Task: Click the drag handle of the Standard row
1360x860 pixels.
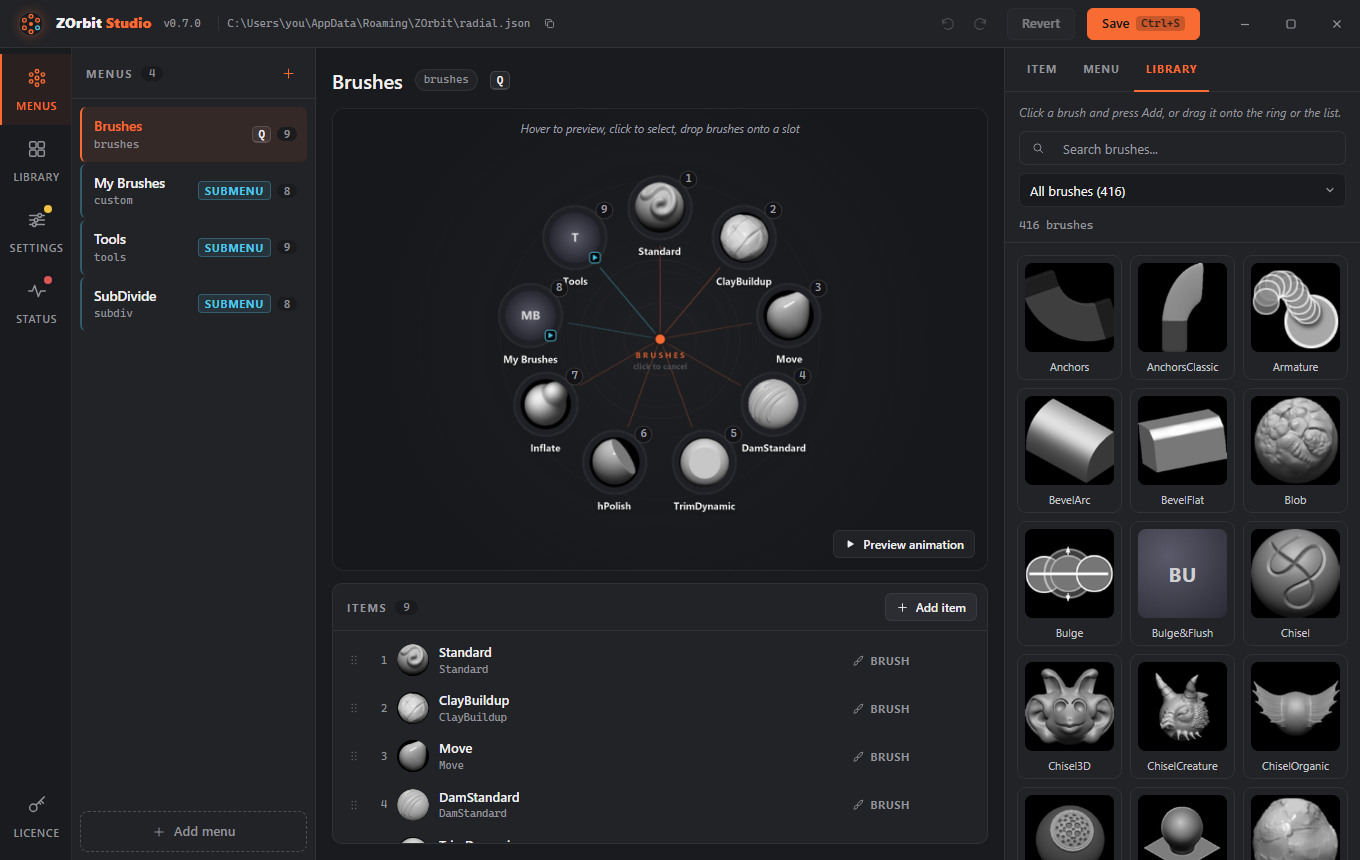Action: pyautogui.click(x=353, y=660)
